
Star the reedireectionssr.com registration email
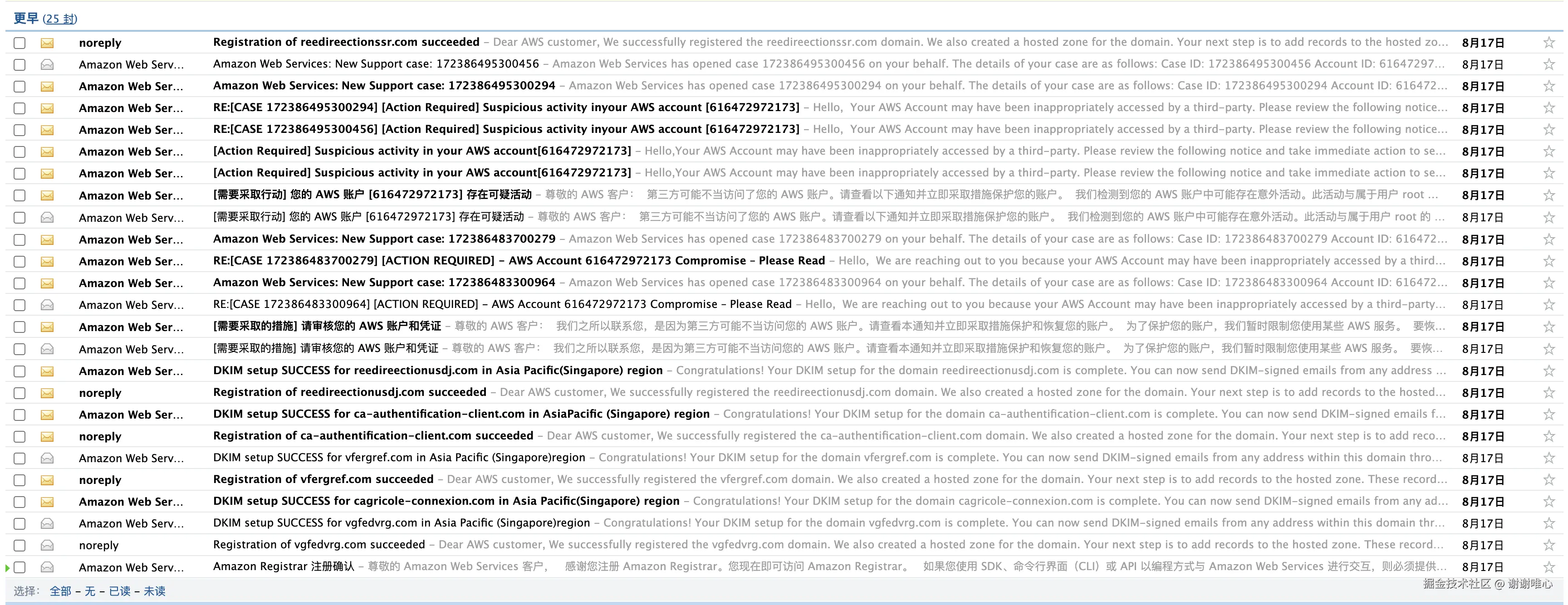click(x=1548, y=43)
